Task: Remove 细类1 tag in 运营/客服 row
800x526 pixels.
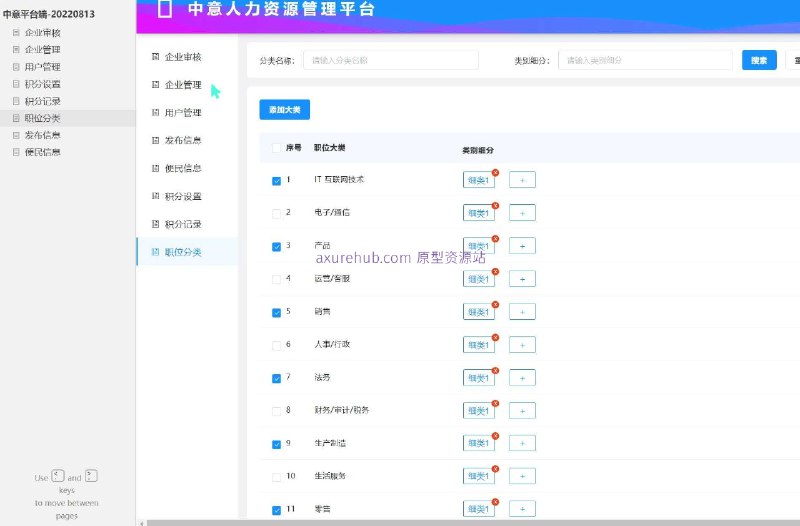Action: click(495, 271)
